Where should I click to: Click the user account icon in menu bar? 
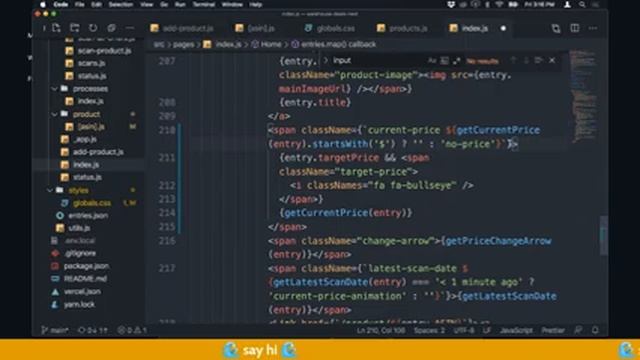click(567, 4)
